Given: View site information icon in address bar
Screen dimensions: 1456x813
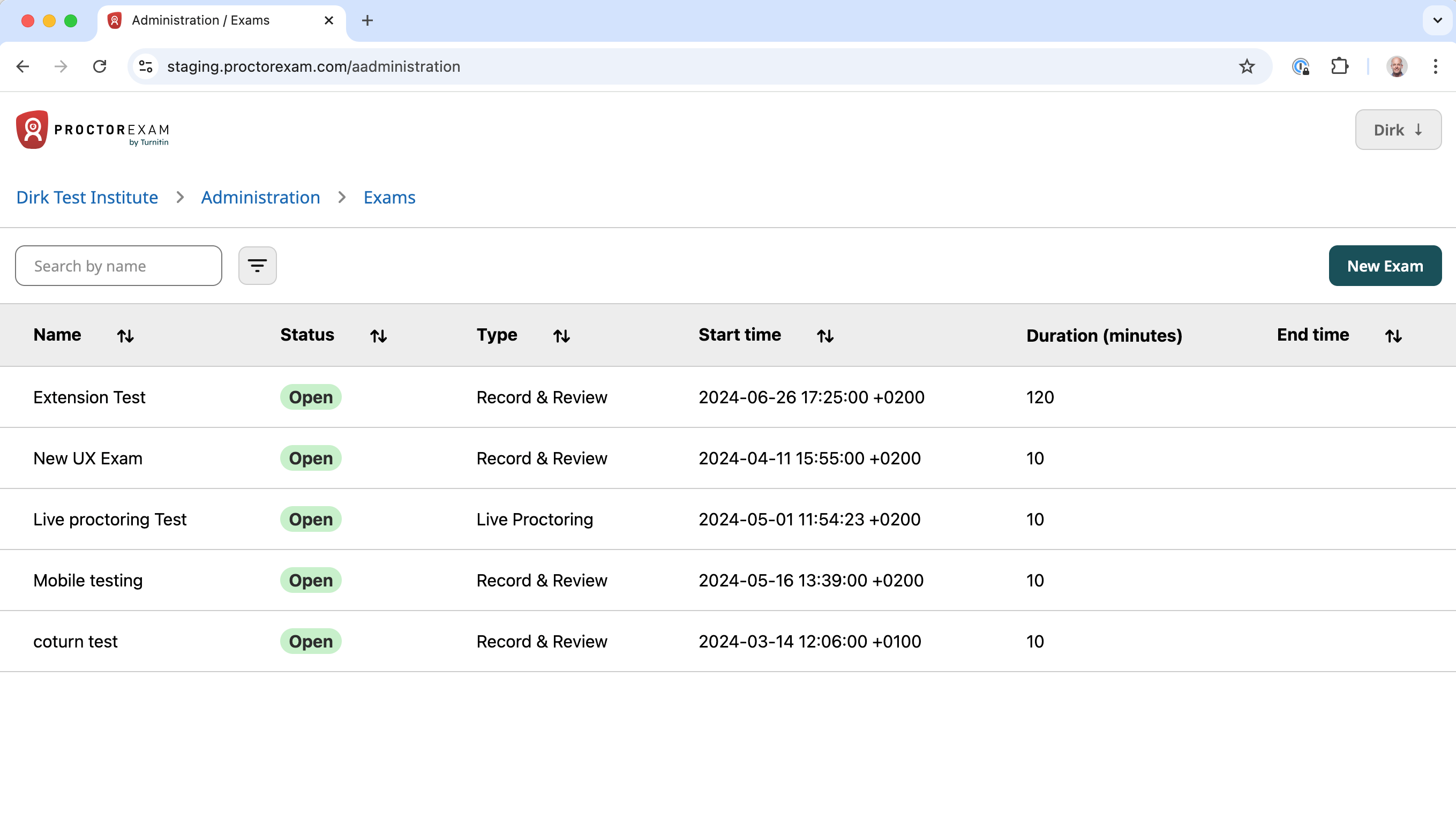Looking at the screenshot, I should 146,66.
